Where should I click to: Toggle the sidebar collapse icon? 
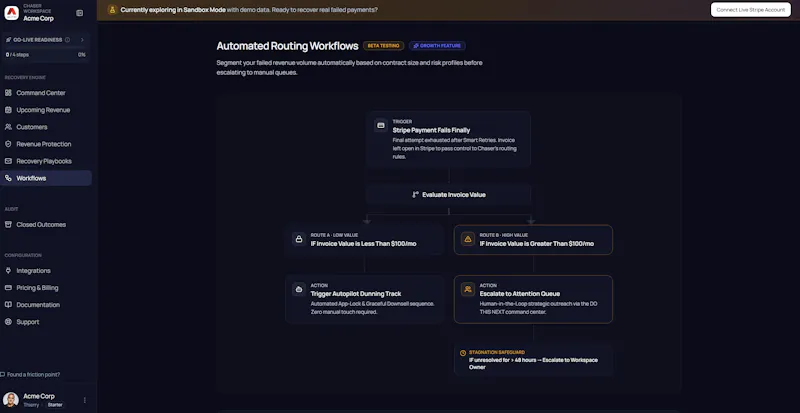[x=80, y=13]
